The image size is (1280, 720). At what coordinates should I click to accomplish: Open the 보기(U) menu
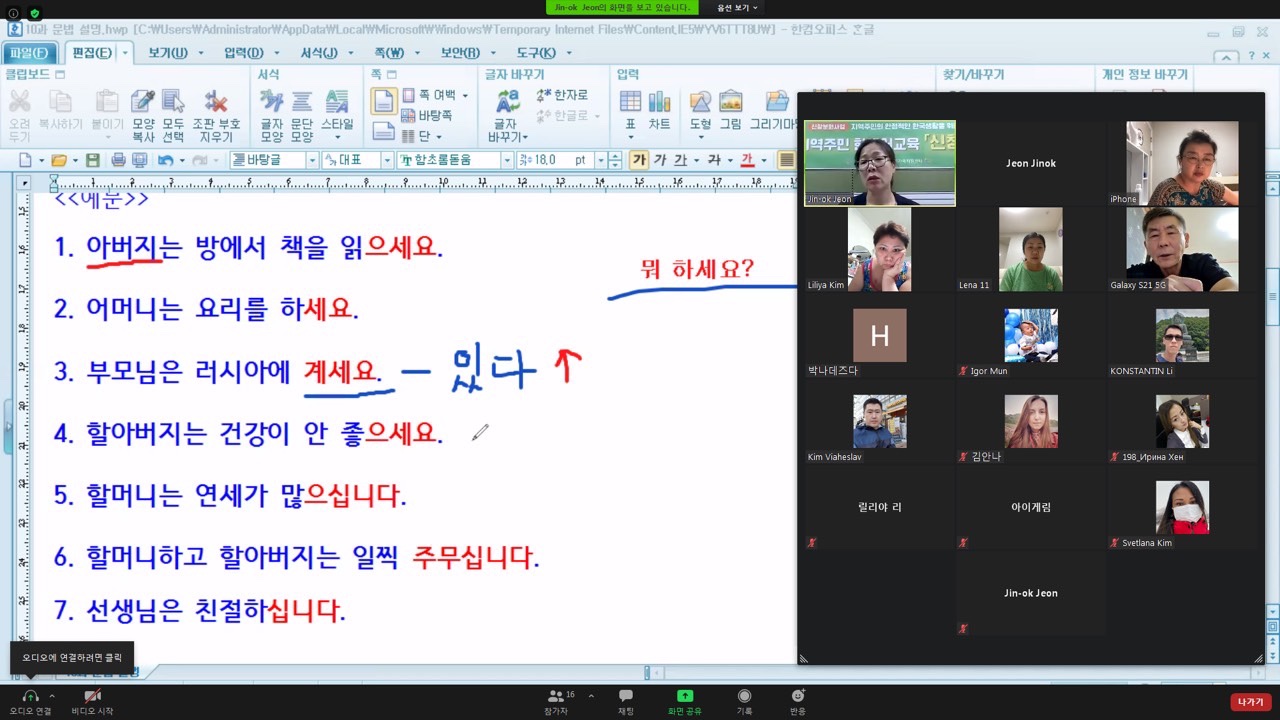[x=168, y=53]
